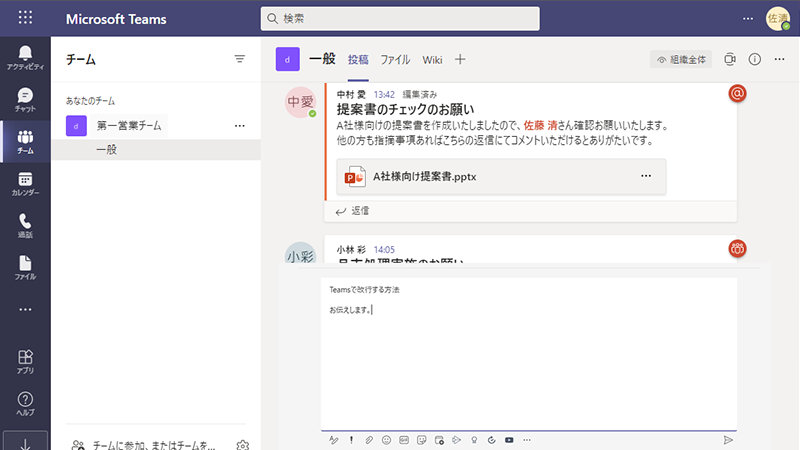The image size is (800, 450).
Task: Open the Activity bell in sidebar
Action: 25,58
